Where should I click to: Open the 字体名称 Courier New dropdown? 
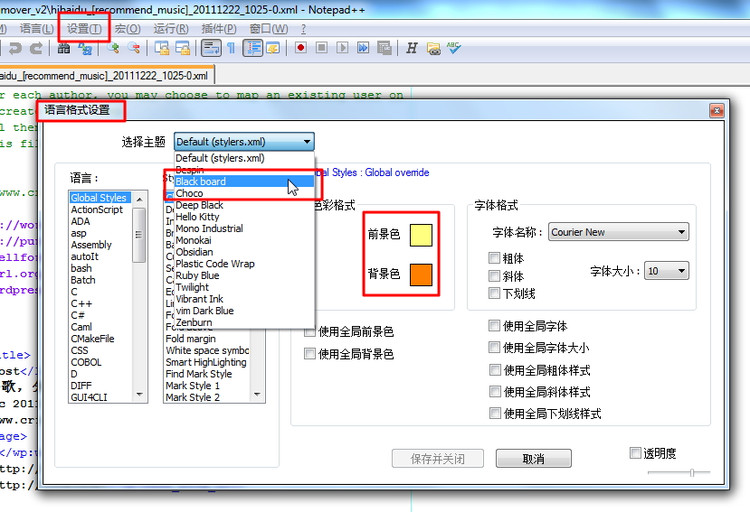pos(618,232)
